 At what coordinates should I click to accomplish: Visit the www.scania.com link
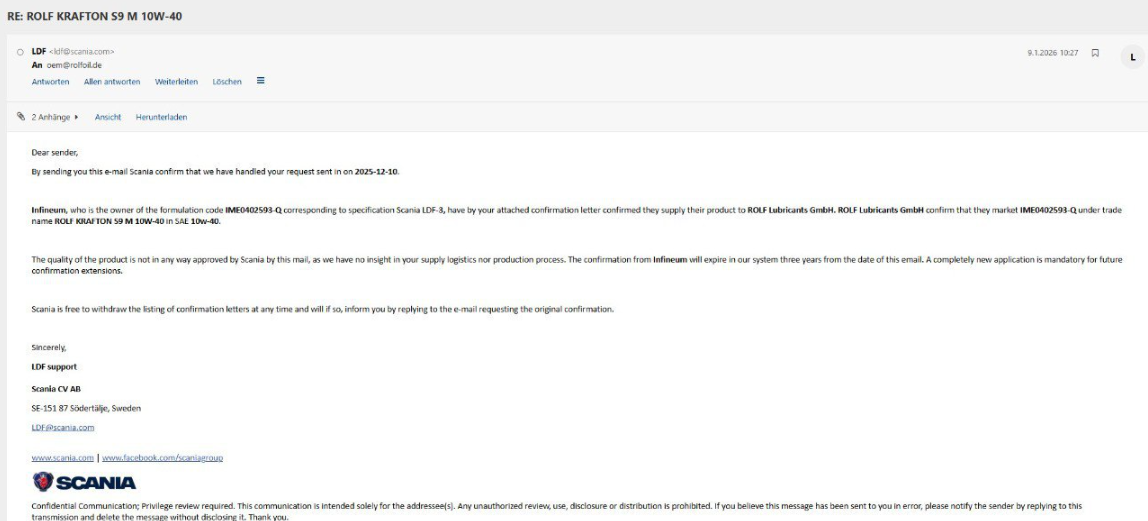pos(62,457)
